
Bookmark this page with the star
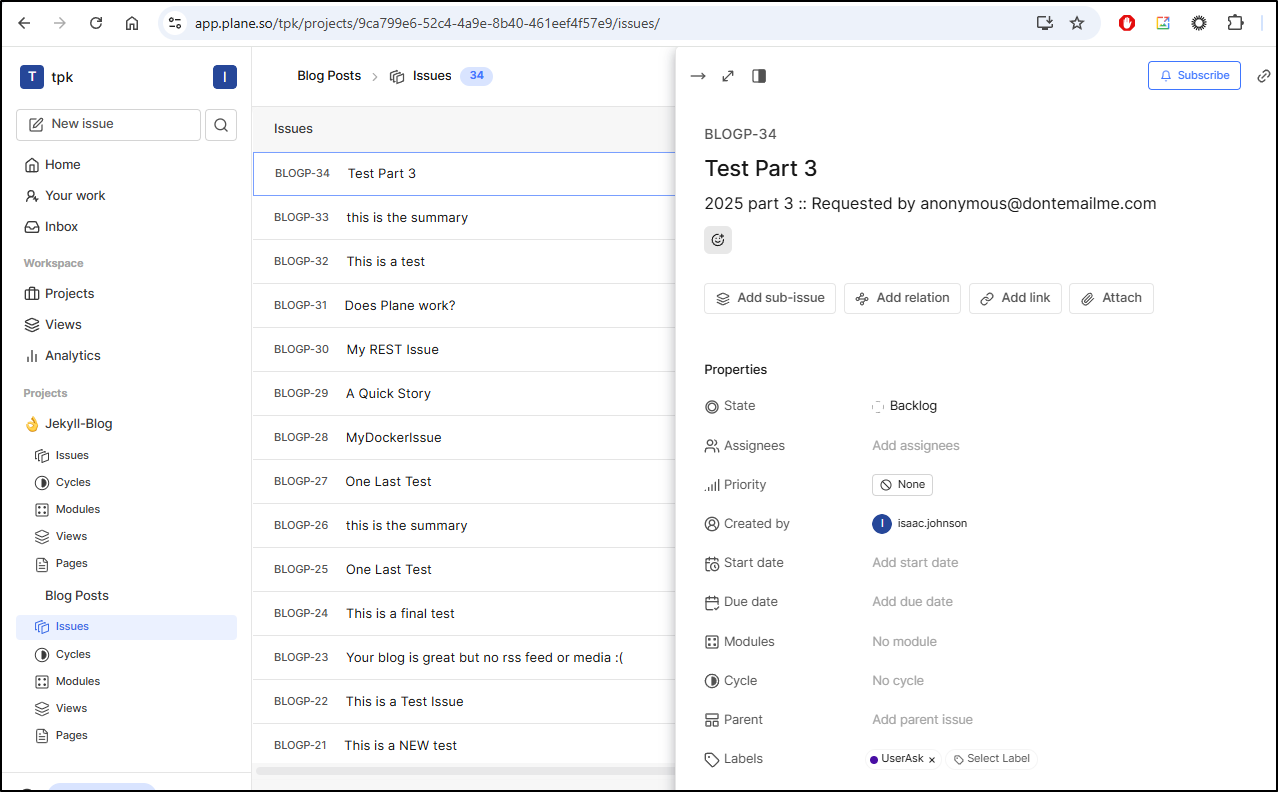(x=1077, y=23)
